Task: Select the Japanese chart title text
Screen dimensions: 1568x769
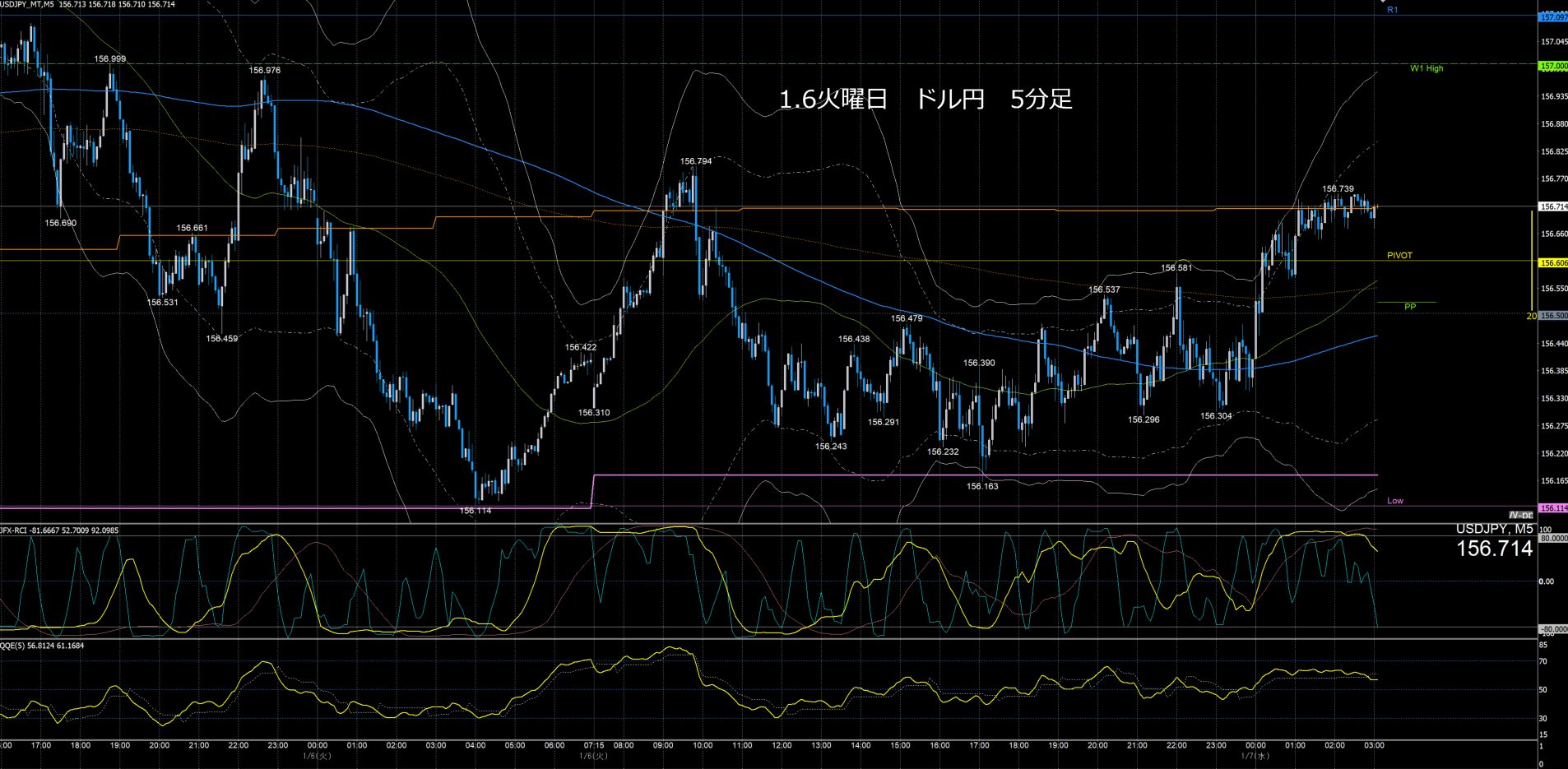Action: point(925,100)
